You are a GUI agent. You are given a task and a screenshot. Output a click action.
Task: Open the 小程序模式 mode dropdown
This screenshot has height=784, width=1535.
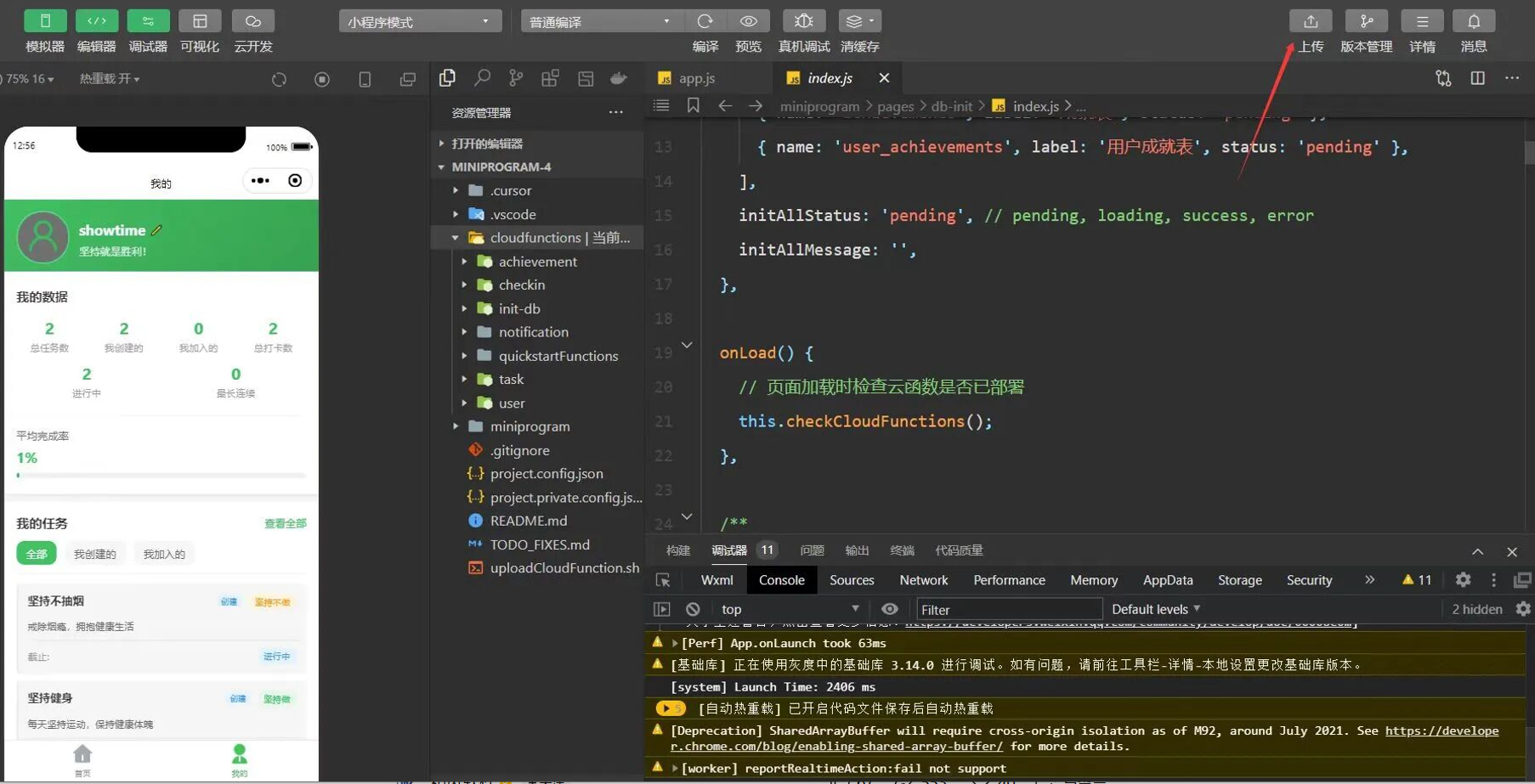[x=420, y=21]
